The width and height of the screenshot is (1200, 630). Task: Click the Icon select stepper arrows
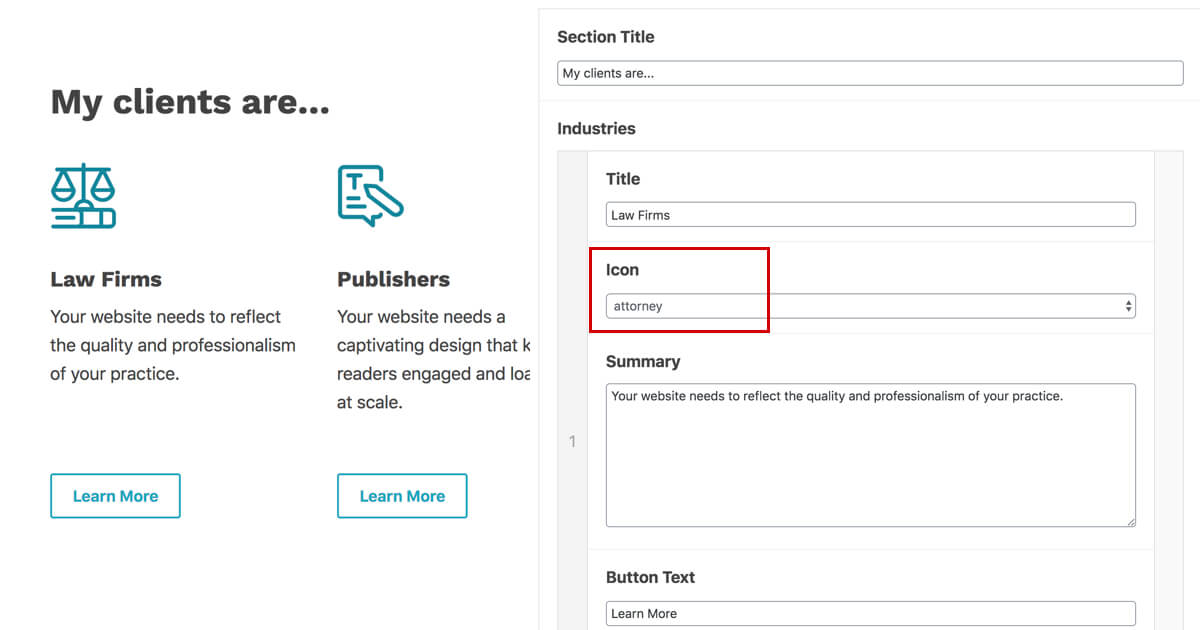pyautogui.click(x=1129, y=306)
